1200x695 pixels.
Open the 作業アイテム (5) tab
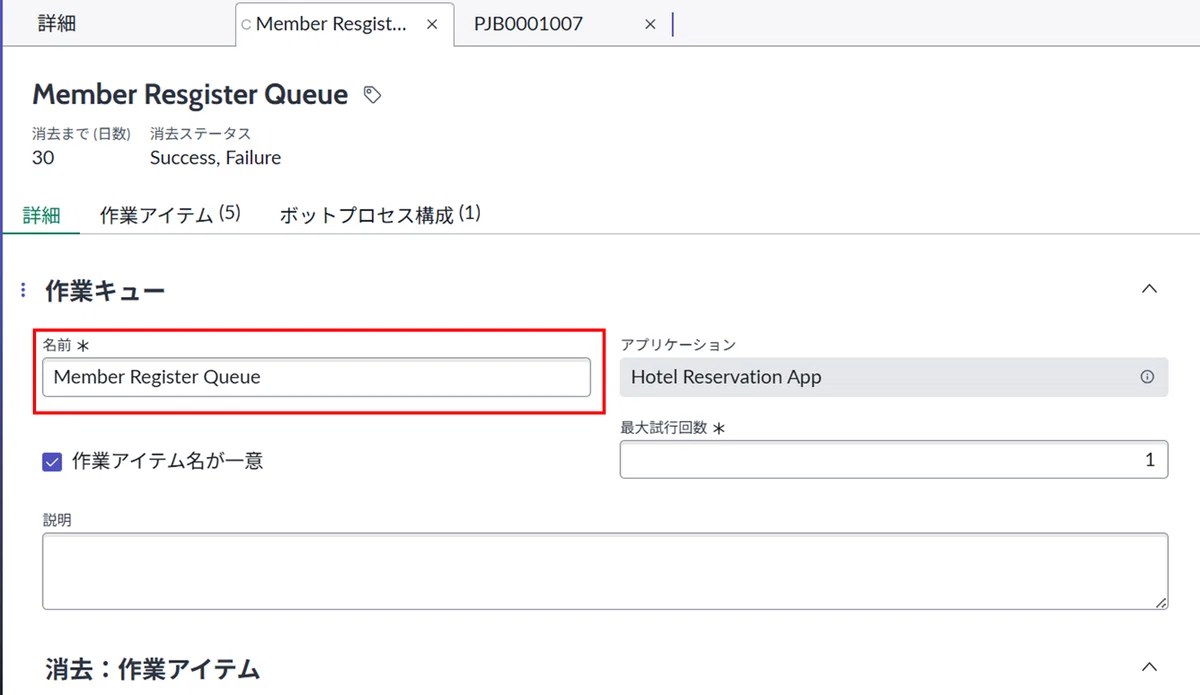pos(170,215)
